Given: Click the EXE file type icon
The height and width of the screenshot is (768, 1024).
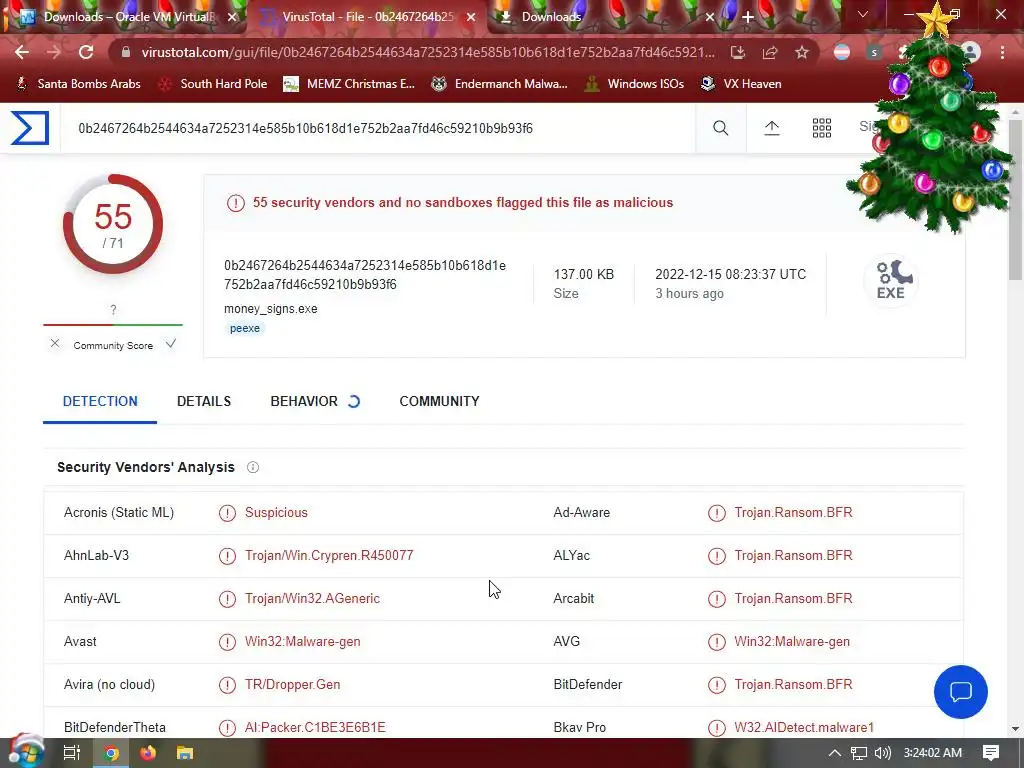Looking at the screenshot, I should pos(891,280).
